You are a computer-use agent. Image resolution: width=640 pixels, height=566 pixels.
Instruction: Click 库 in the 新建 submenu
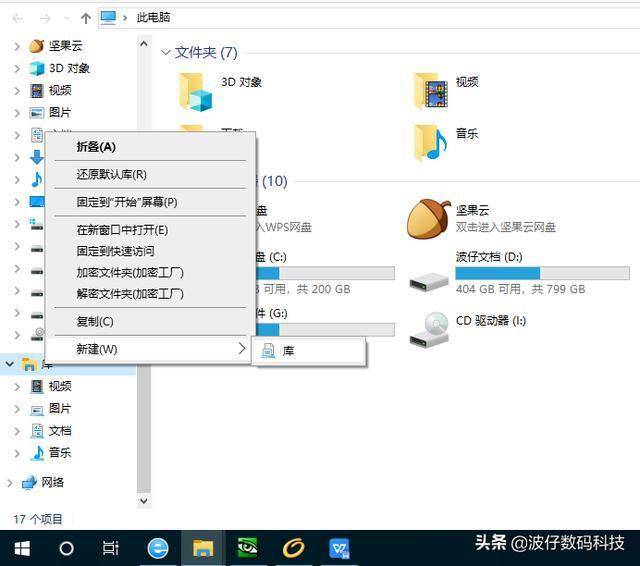(x=309, y=351)
